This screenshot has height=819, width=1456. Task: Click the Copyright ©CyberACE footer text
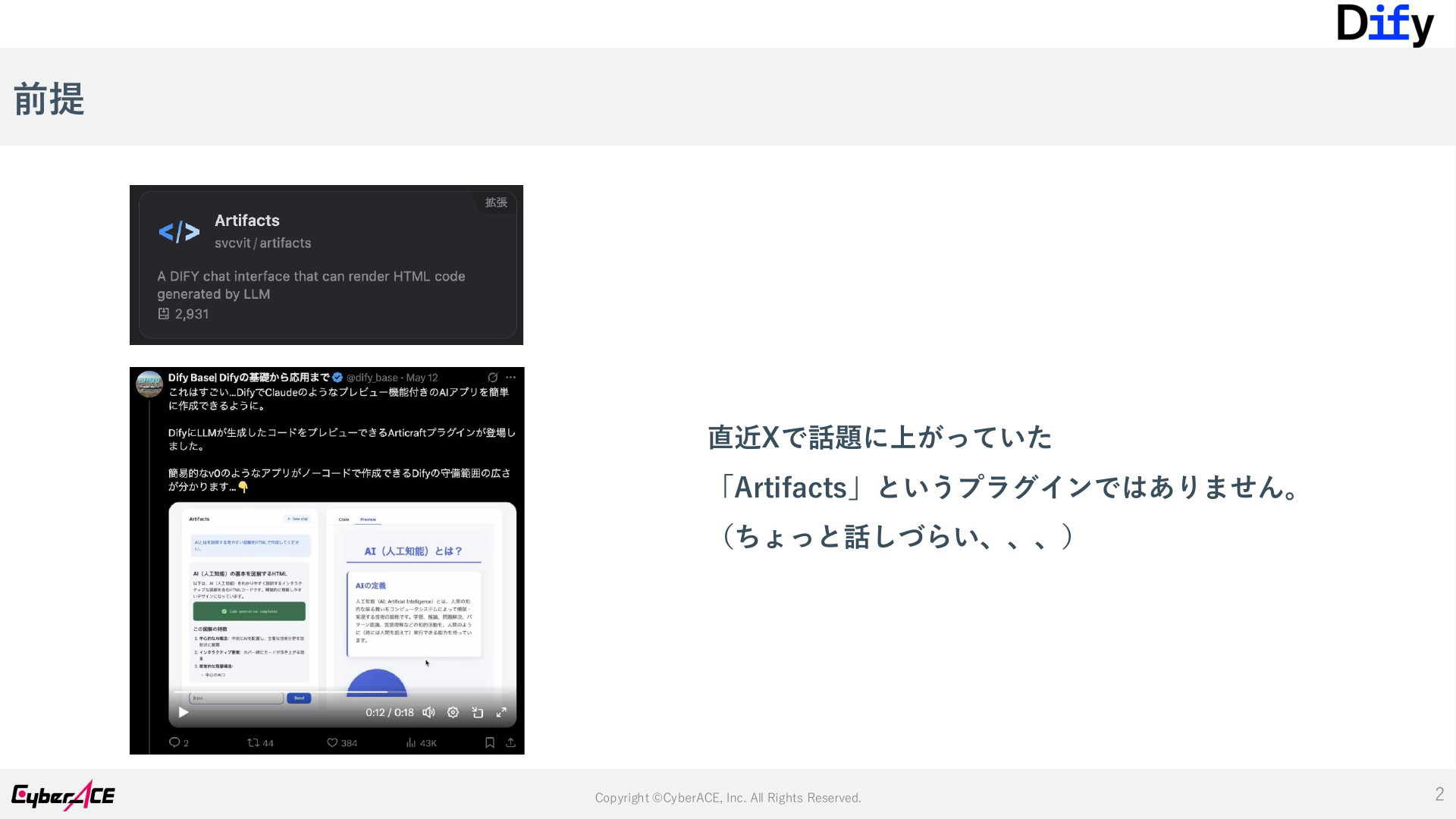pyautogui.click(x=728, y=798)
